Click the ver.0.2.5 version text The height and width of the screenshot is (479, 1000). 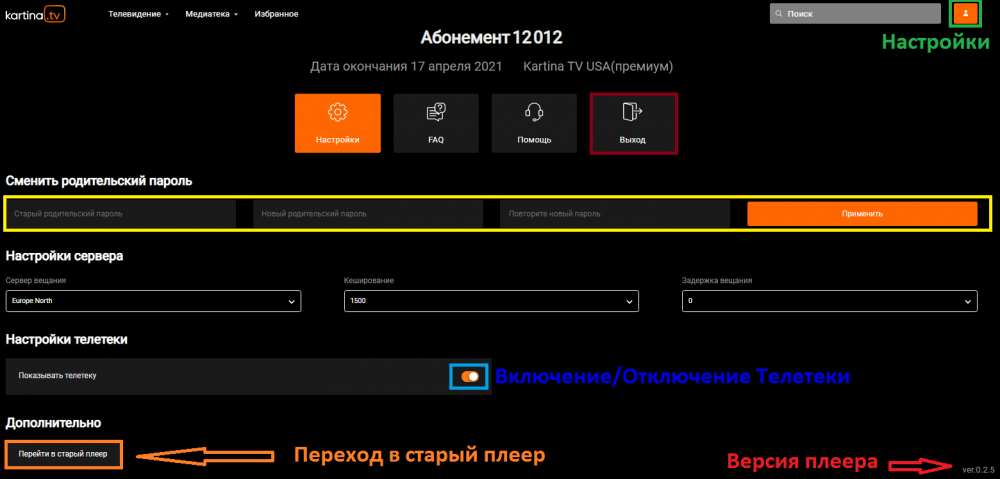pos(978,469)
